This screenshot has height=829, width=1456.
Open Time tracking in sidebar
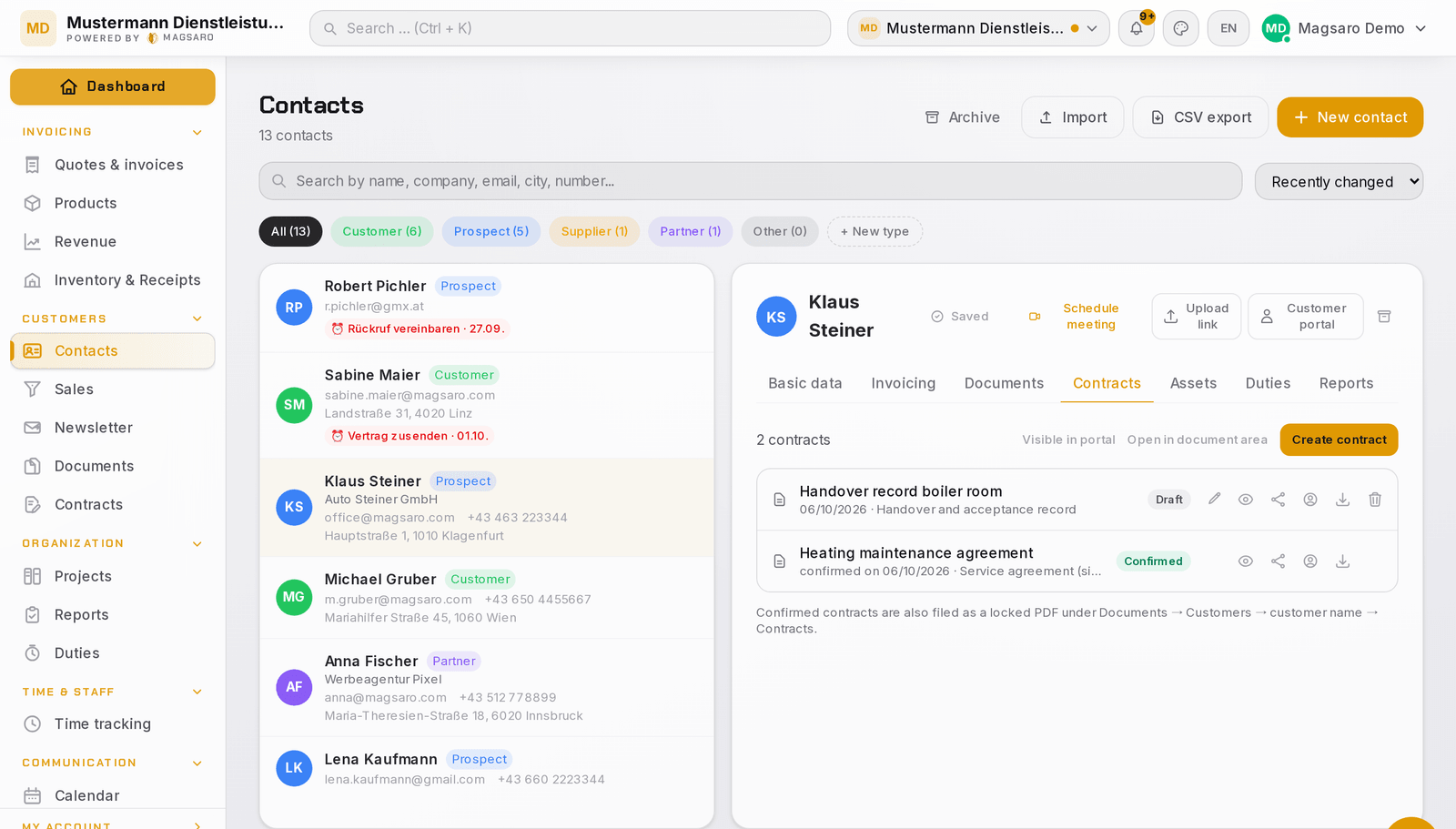113,723
